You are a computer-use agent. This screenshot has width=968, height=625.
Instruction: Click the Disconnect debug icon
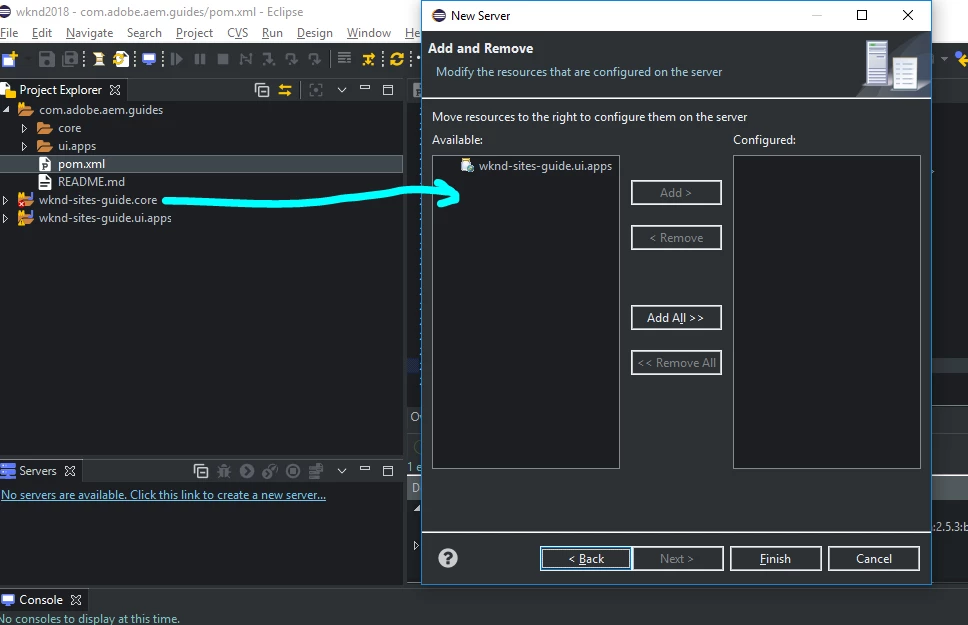(x=246, y=59)
